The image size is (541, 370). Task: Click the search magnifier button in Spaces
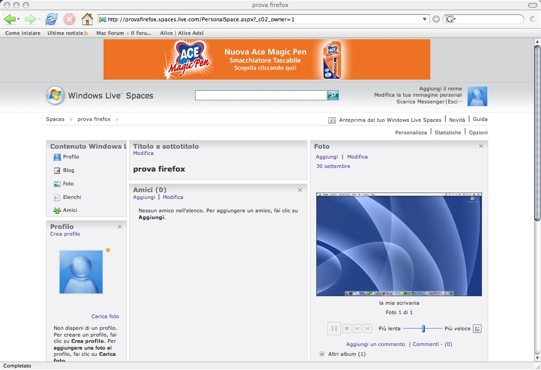(x=333, y=95)
